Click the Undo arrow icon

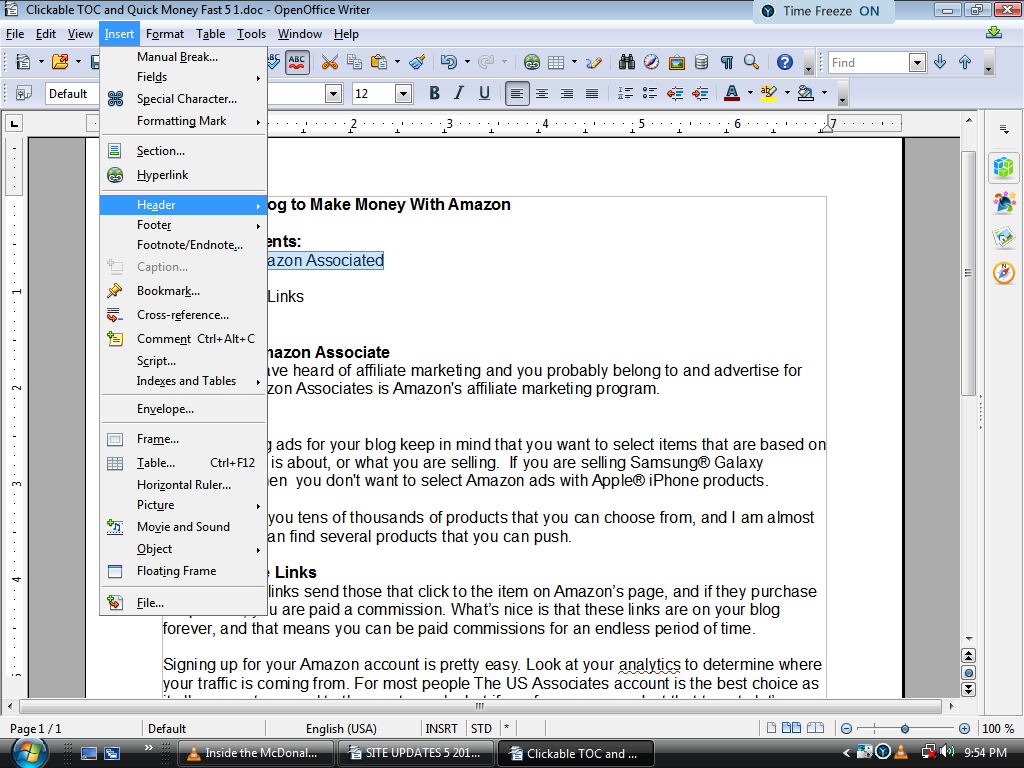click(449, 62)
